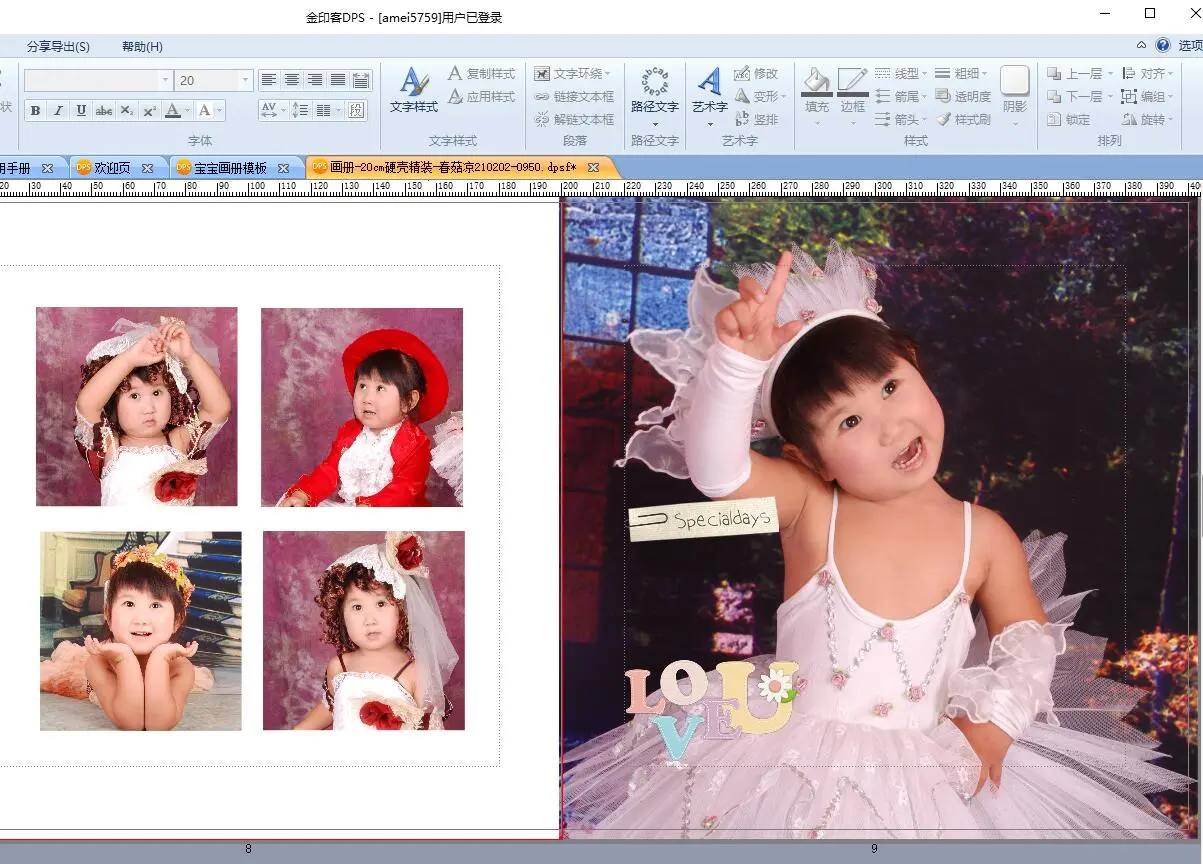Click the 路径文字 path text icon
The width and height of the screenshot is (1203, 864).
pos(654,90)
